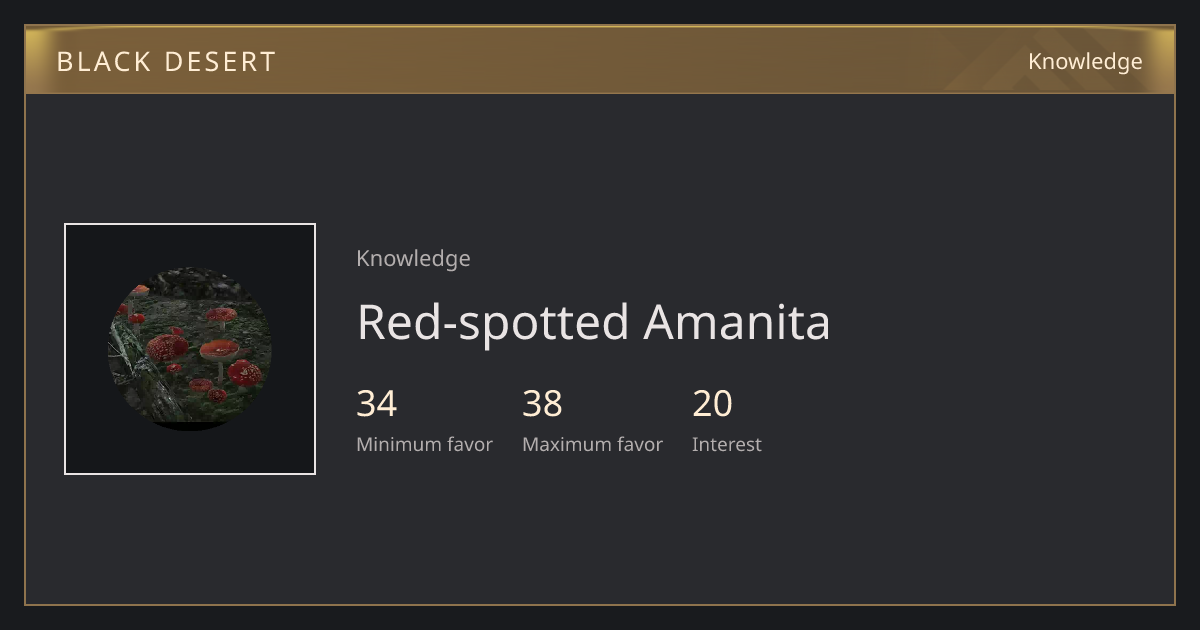This screenshot has width=1200, height=630.
Task: Click the white-bordered image frame
Action: tap(190, 349)
